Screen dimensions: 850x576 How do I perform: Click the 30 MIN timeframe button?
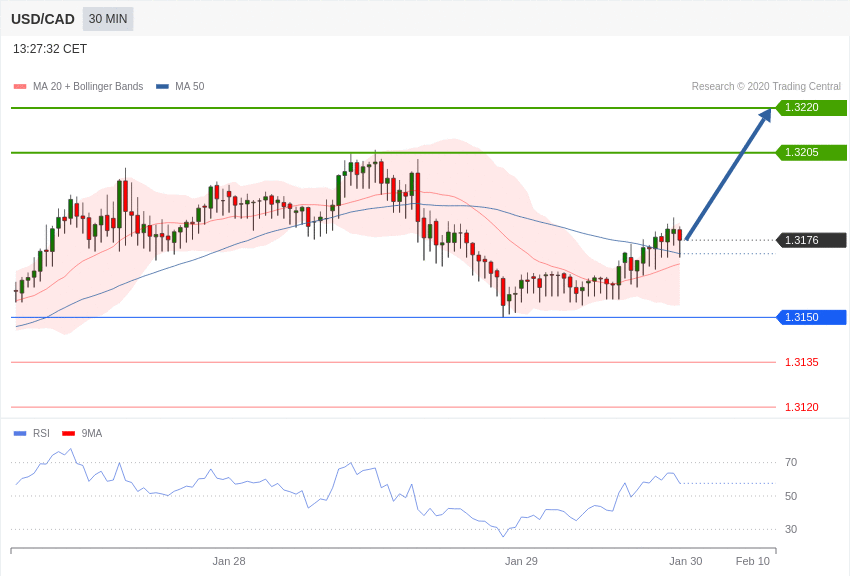[108, 19]
